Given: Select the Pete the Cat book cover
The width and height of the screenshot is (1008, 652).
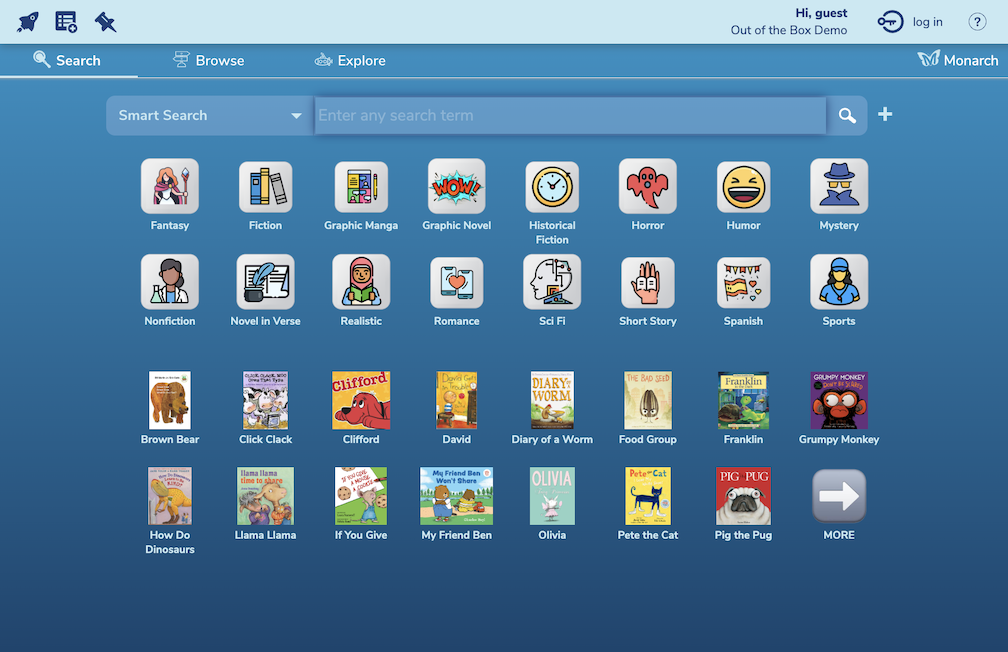Looking at the screenshot, I should coord(647,496).
